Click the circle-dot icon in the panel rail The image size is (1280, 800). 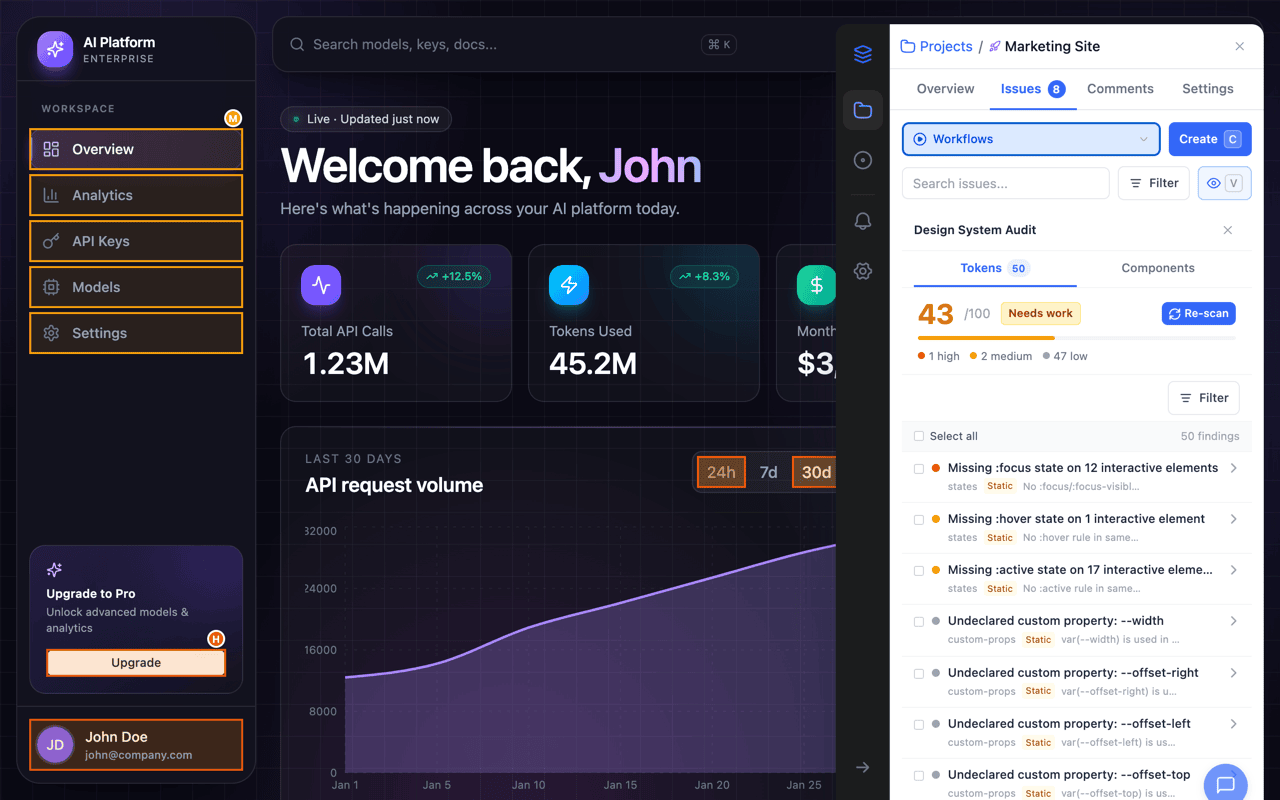coord(863,160)
